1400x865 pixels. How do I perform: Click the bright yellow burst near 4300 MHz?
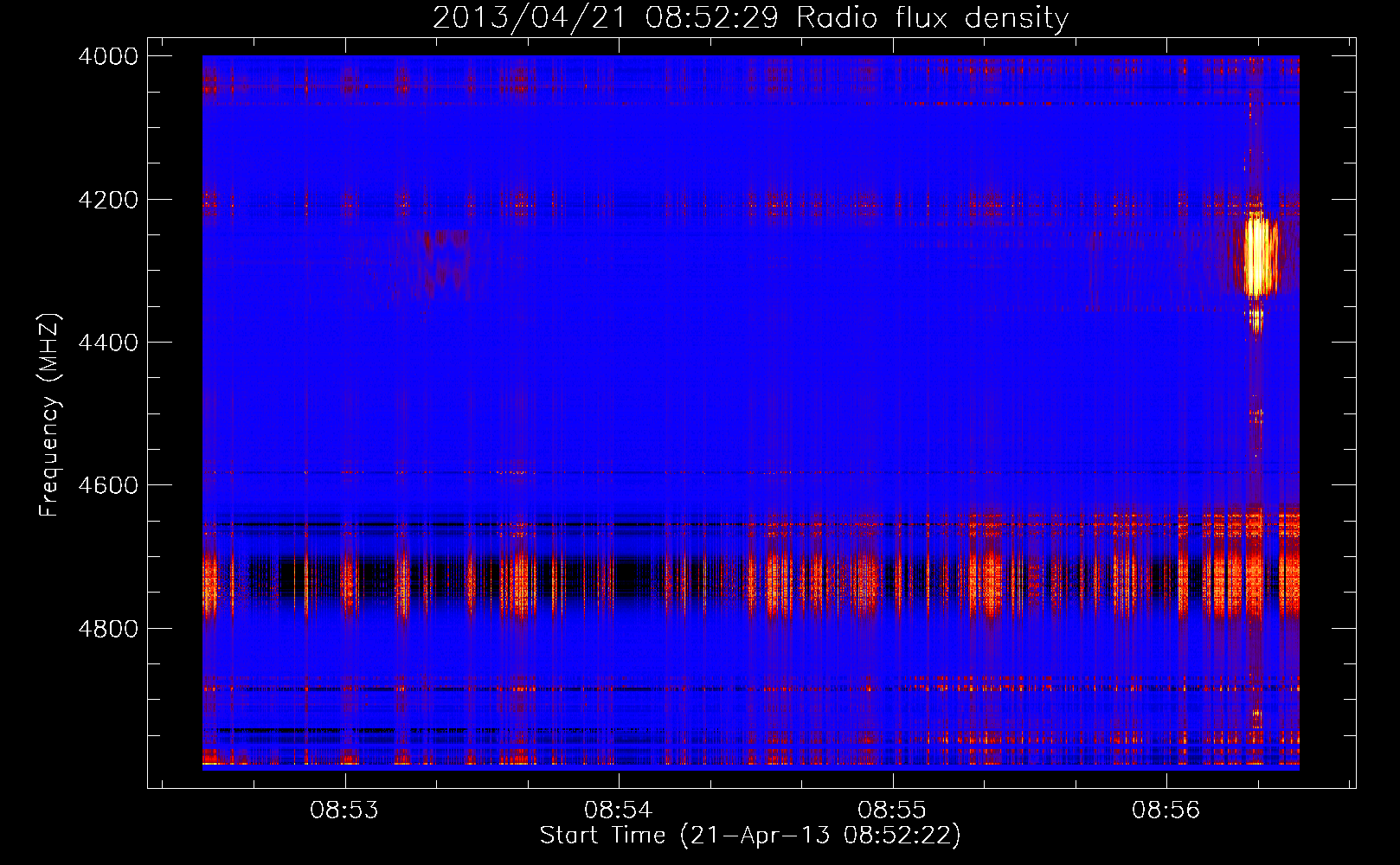(1260, 256)
